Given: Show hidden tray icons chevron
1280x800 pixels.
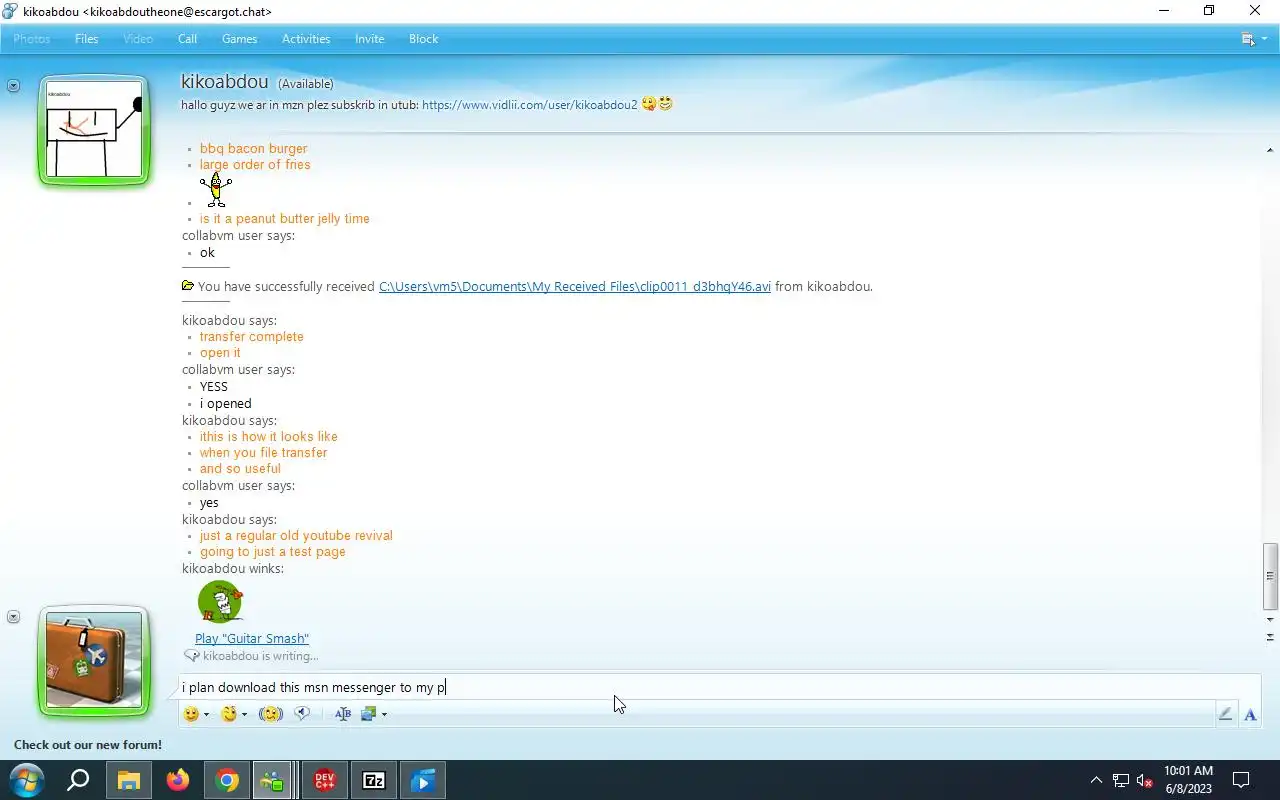Looking at the screenshot, I should (x=1096, y=780).
